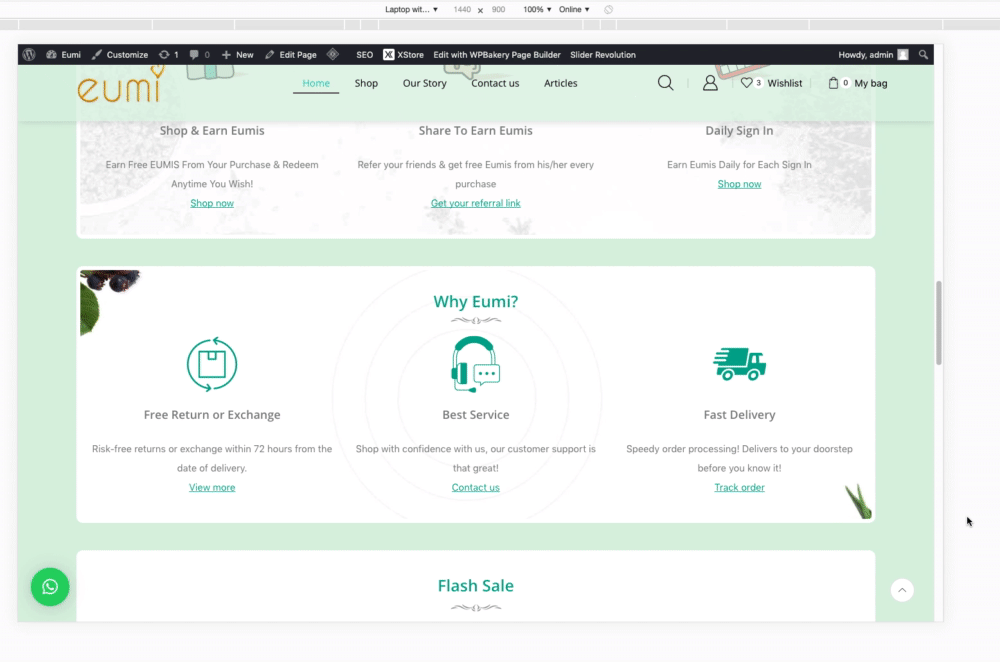Click the Why Eumi? heading
Viewport: 1000px width, 662px height.
coord(475,301)
